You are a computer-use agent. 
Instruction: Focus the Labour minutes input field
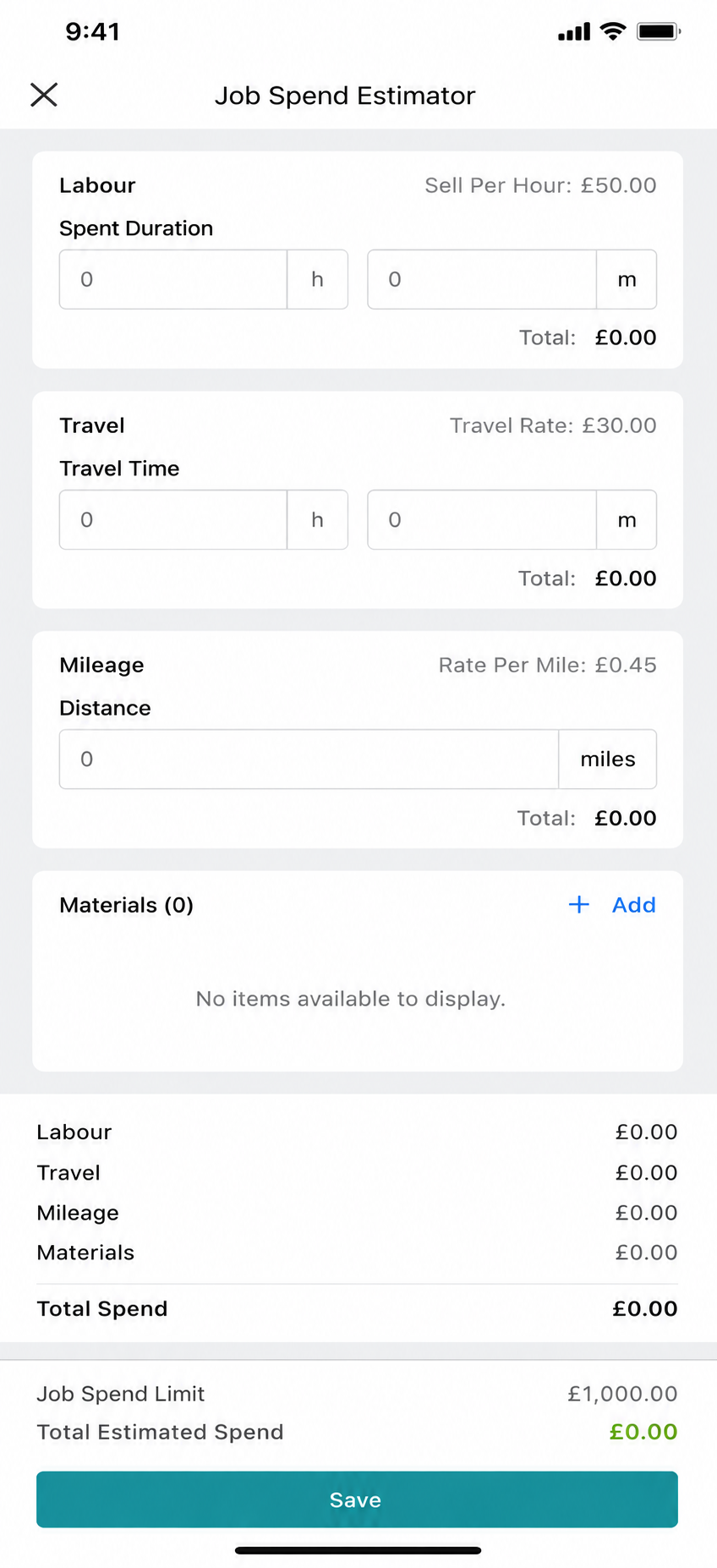pyautogui.click(x=482, y=279)
